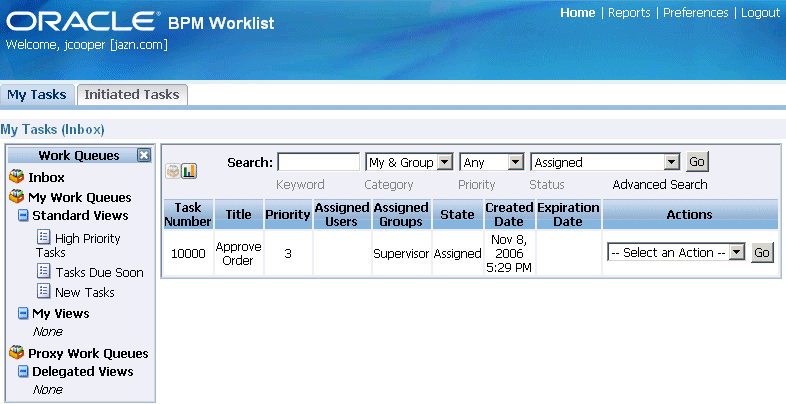Click the Assigned state cell in the task row
This screenshot has width=786, height=404.
click(x=457, y=254)
